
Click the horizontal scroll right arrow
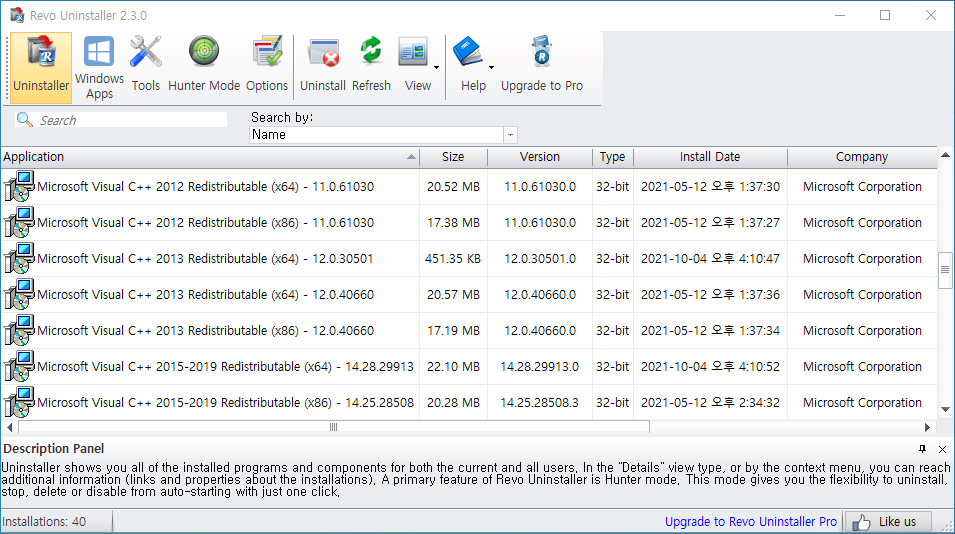pyautogui.click(x=928, y=427)
